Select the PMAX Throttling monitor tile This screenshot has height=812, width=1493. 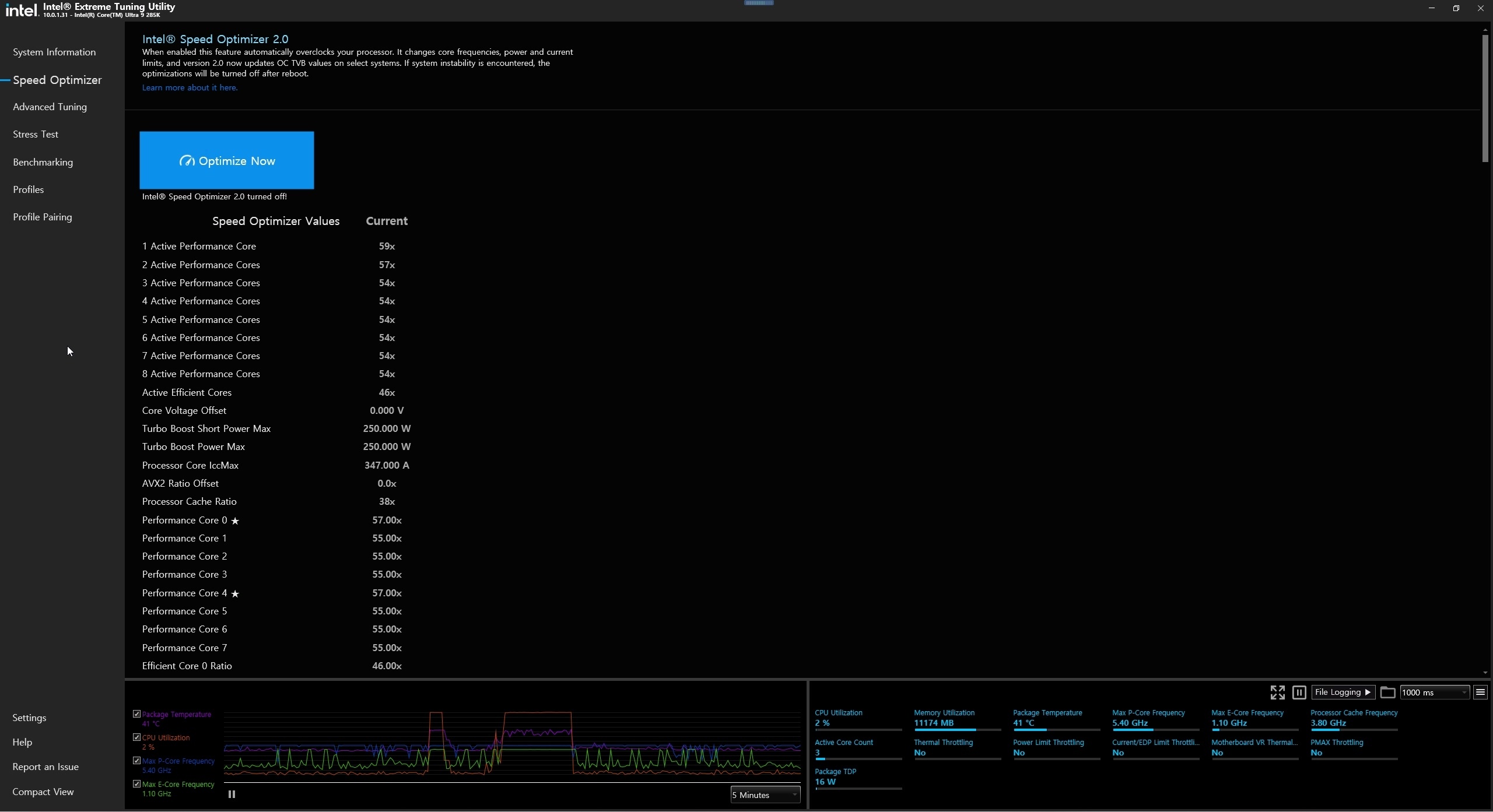(1354, 750)
